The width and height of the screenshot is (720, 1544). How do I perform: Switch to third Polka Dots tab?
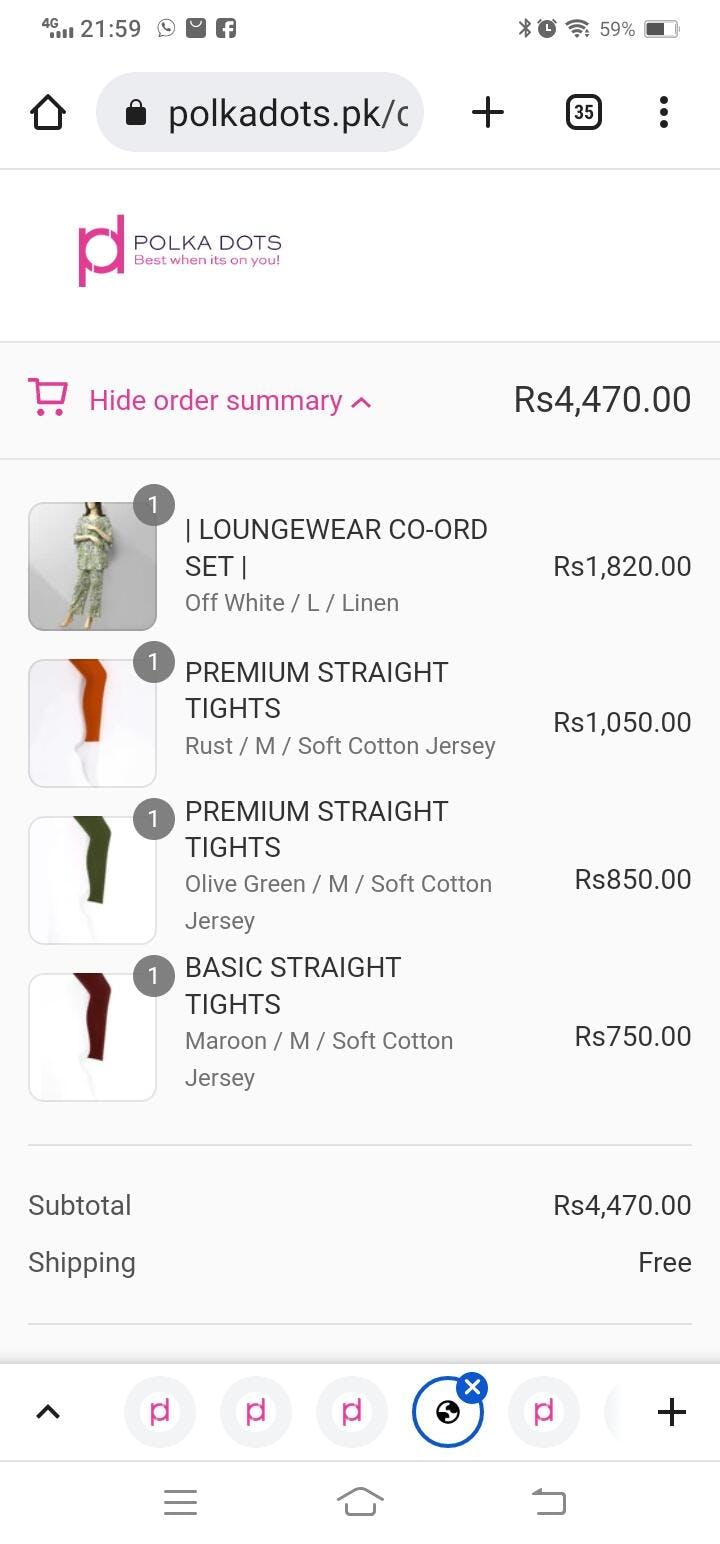tap(352, 1412)
